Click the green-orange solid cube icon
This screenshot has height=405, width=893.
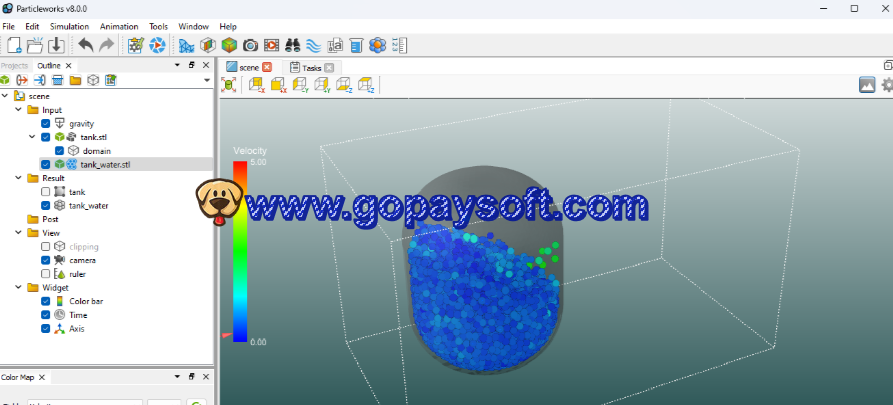(x=229, y=45)
